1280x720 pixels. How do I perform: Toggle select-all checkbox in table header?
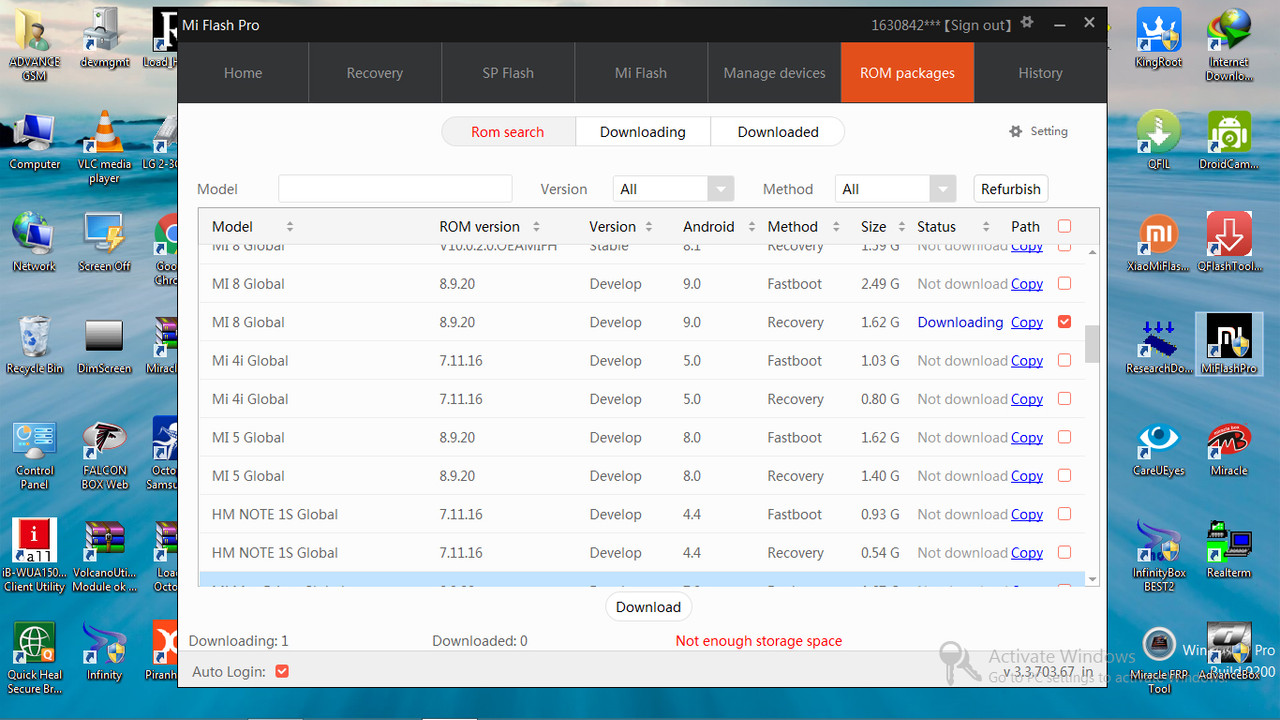pyautogui.click(x=1064, y=226)
